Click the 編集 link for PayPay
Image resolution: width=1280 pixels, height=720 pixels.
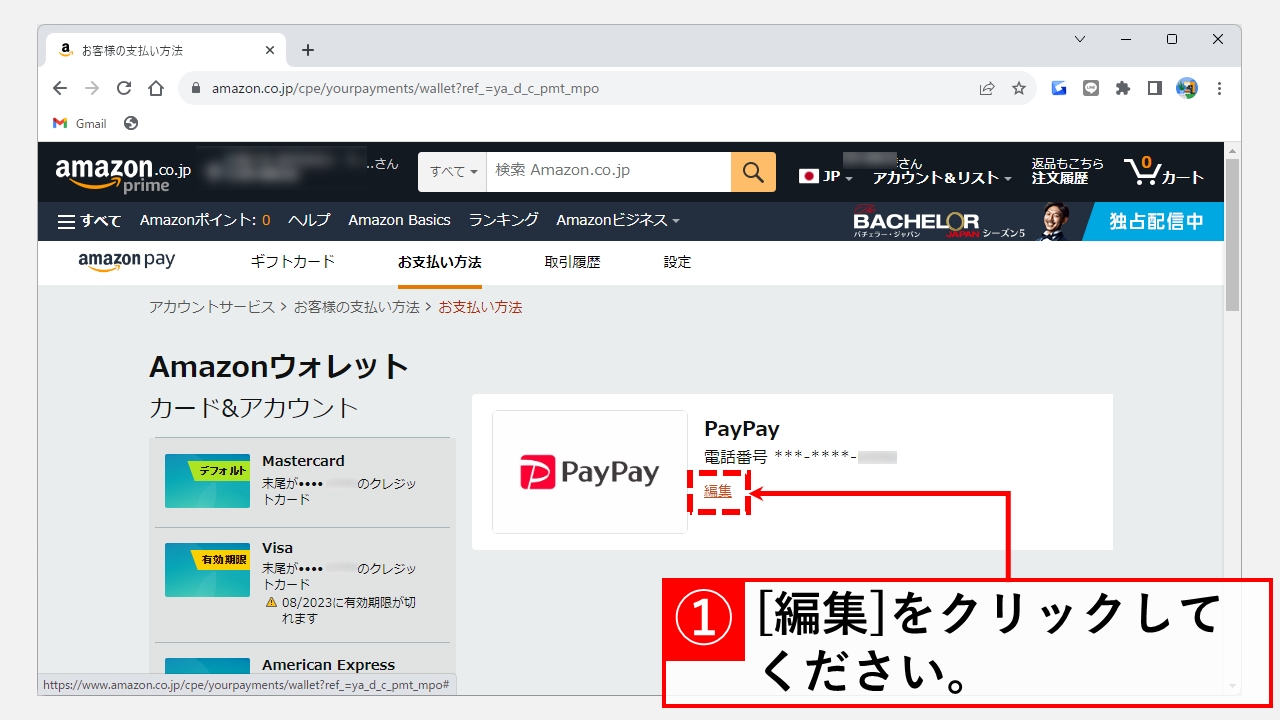click(x=718, y=491)
